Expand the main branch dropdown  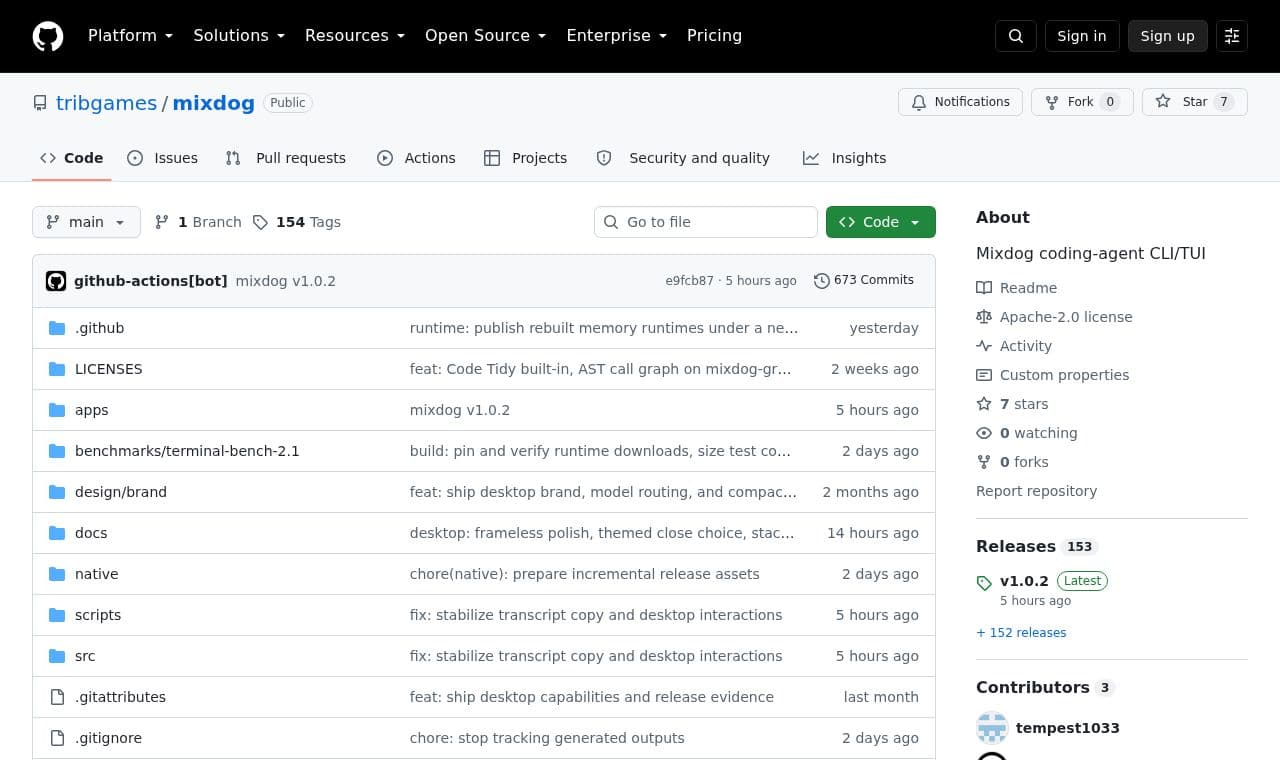click(86, 222)
